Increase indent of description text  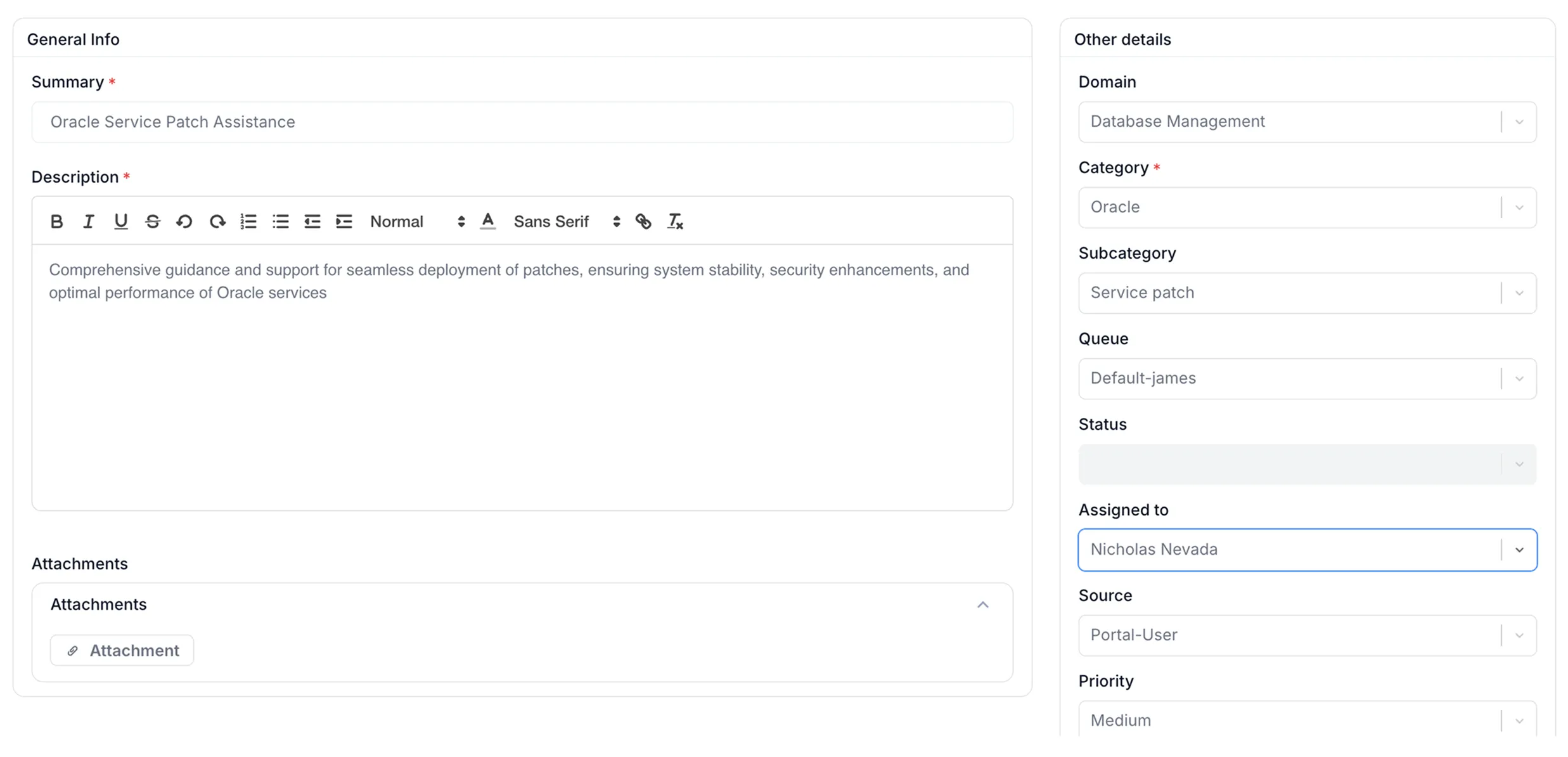(x=344, y=221)
